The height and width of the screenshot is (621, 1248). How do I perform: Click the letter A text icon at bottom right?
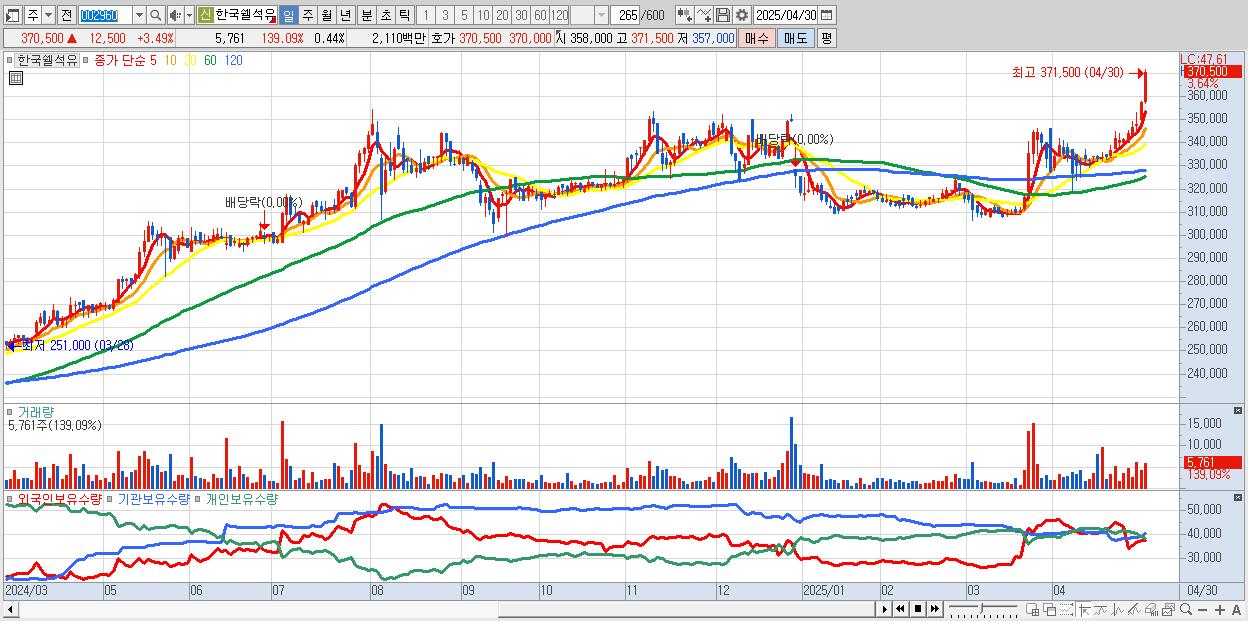tap(1237, 609)
